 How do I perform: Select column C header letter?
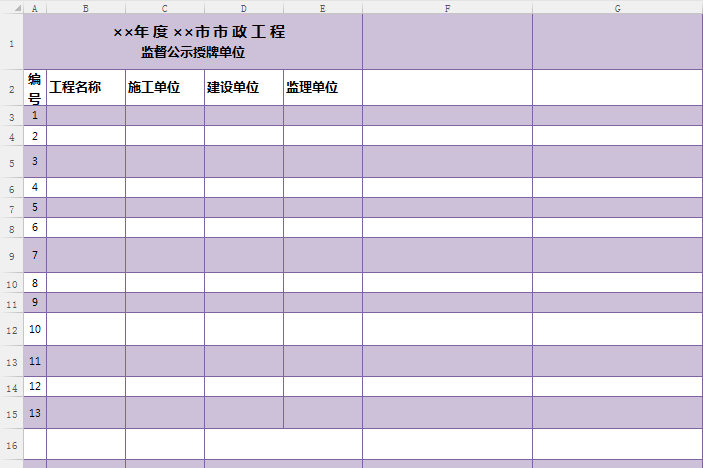pos(164,8)
